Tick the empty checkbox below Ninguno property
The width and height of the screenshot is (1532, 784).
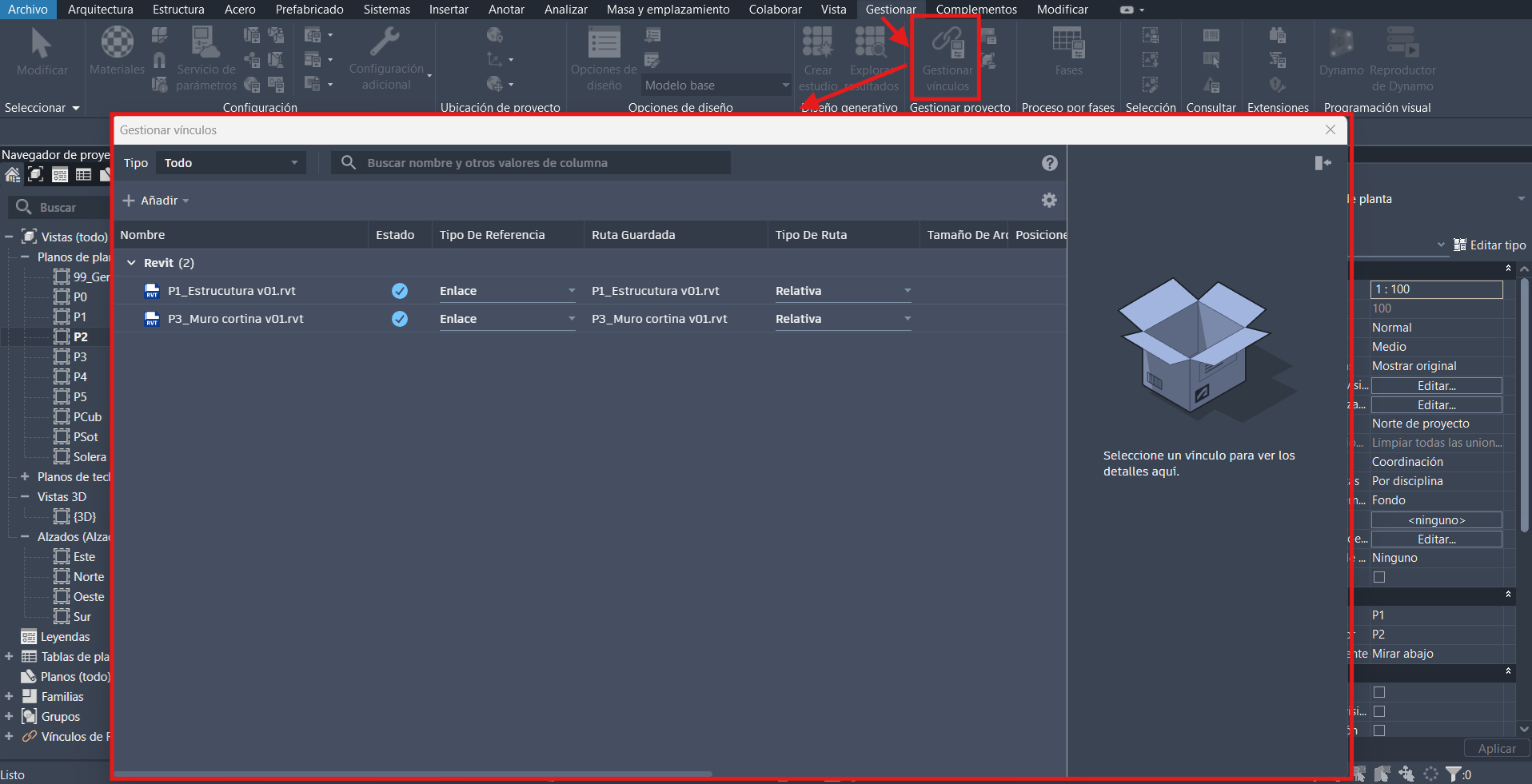click(x=1379, y=577)
